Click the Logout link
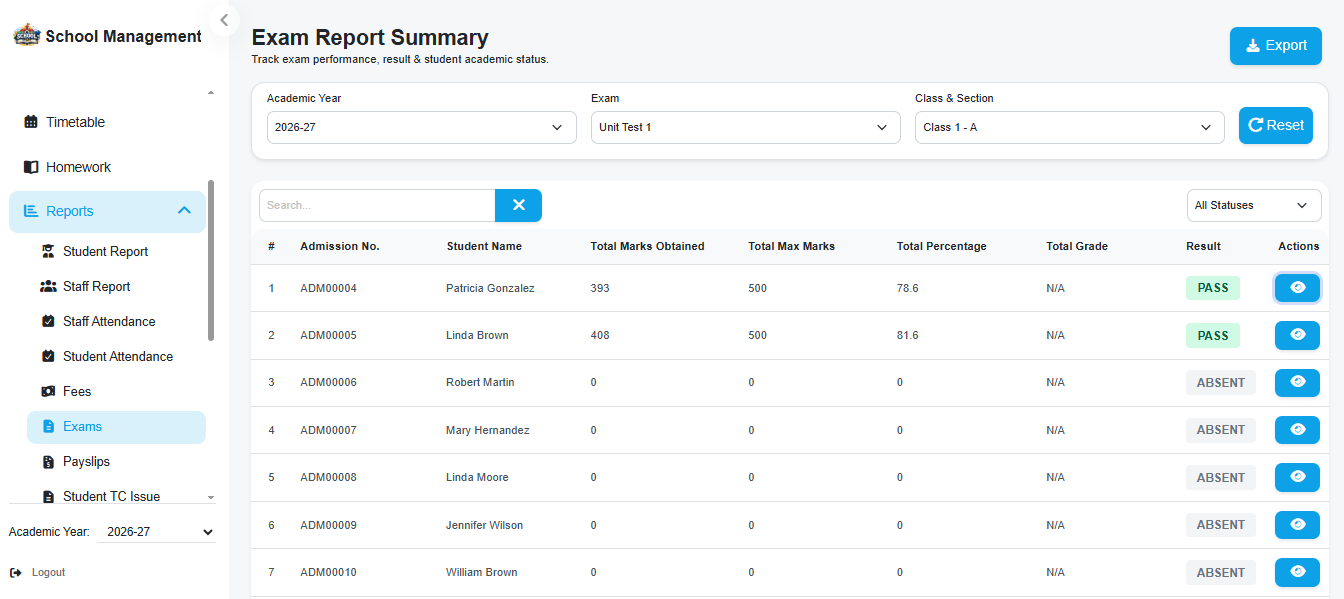Image resolution: width=1344 pixels, height=599 pixels. 48,573
